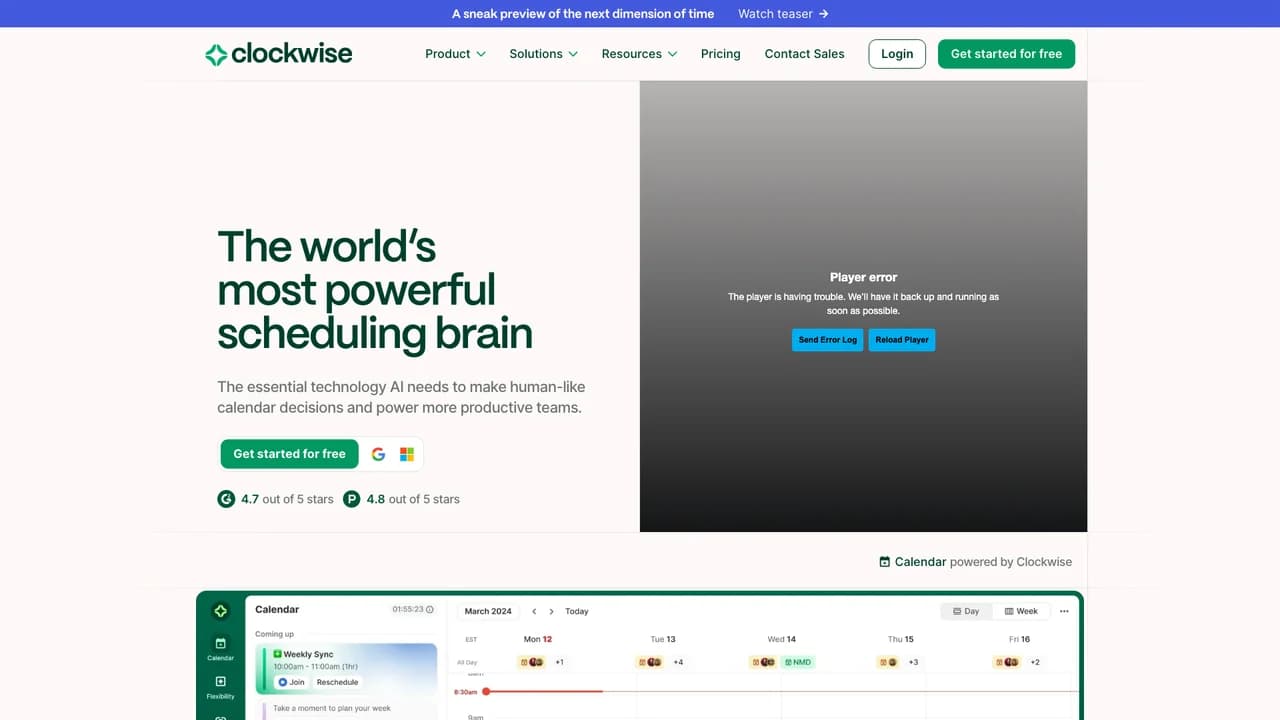Expand the Product dropdown menu
Viewport: 1280px width, 720px height.
455,54
